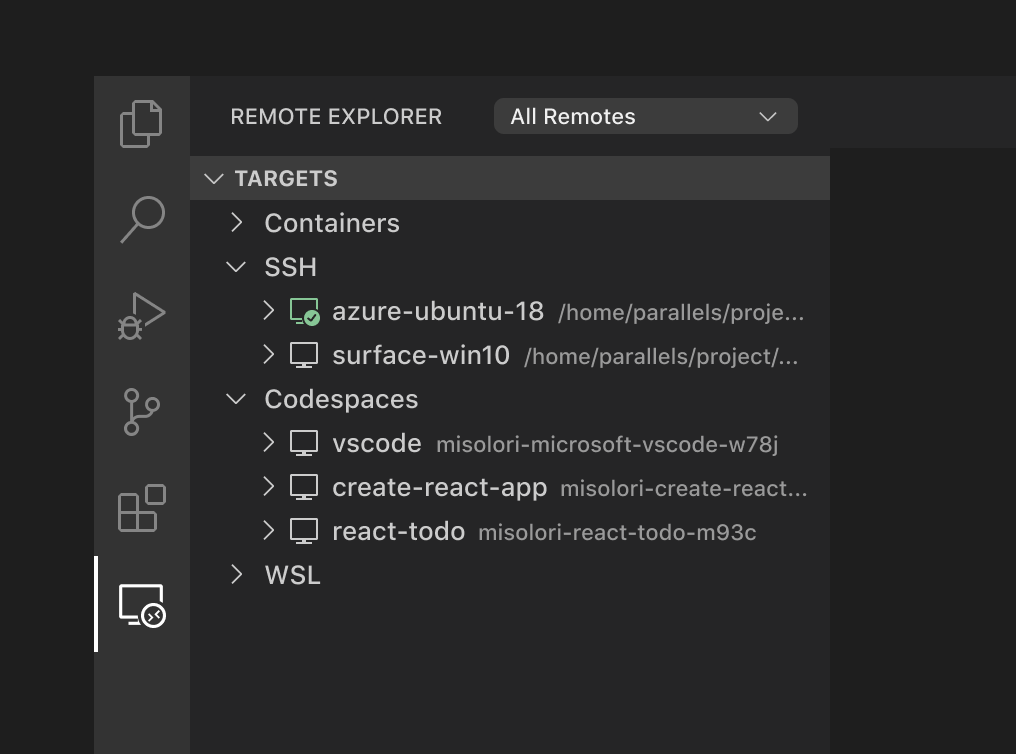This screenshot has height=754, width=1016.
Task: Select the Remote Explorer activity bar icon
Action: tap(141, 605)
